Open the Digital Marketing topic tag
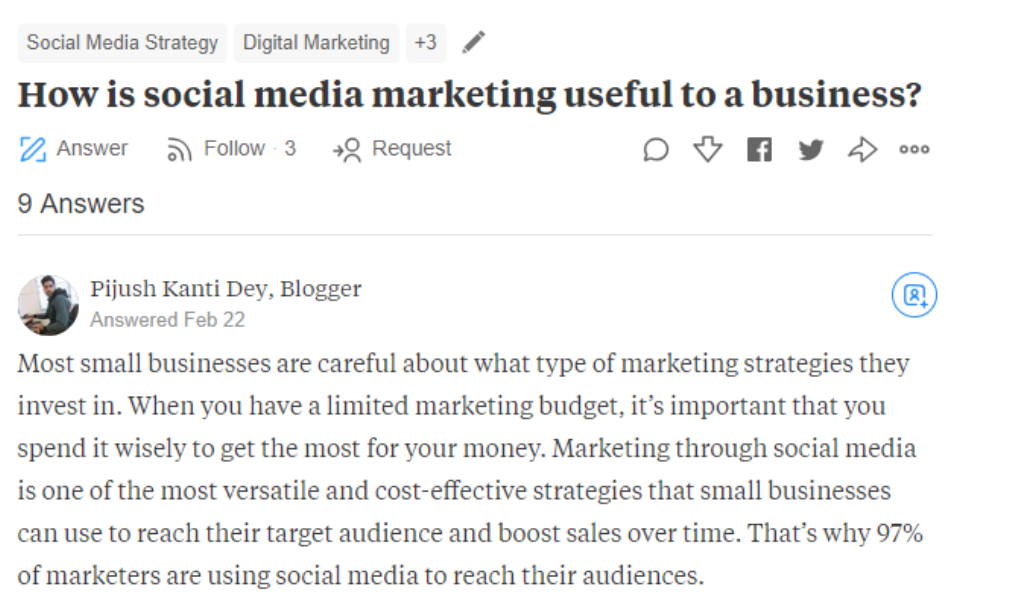Image resolution: width=1018 pixels, height=616 pixels. click(316, 43)
